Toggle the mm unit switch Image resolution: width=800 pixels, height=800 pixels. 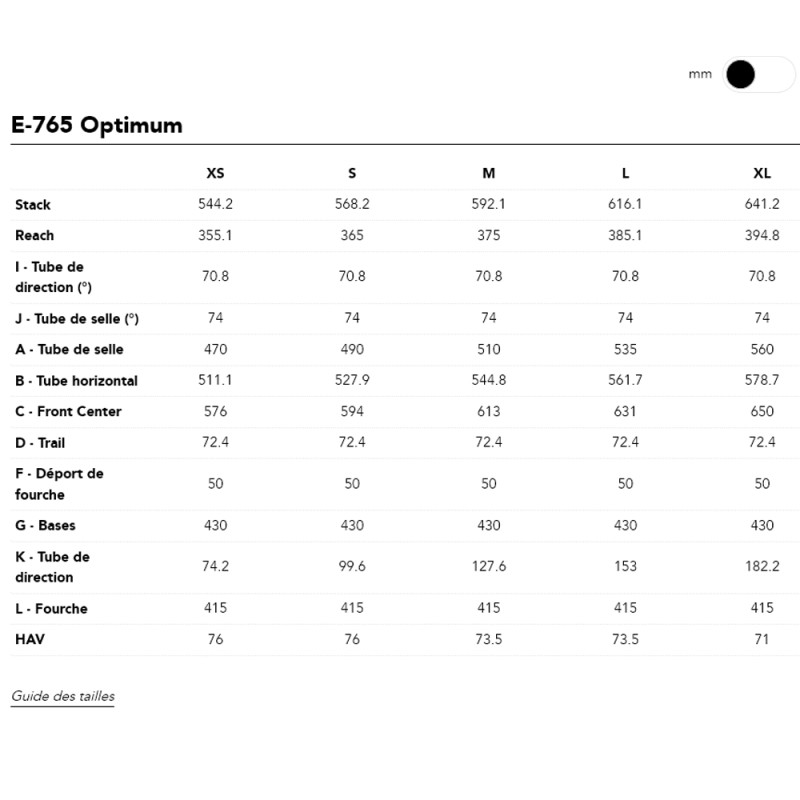click(758, 75)
